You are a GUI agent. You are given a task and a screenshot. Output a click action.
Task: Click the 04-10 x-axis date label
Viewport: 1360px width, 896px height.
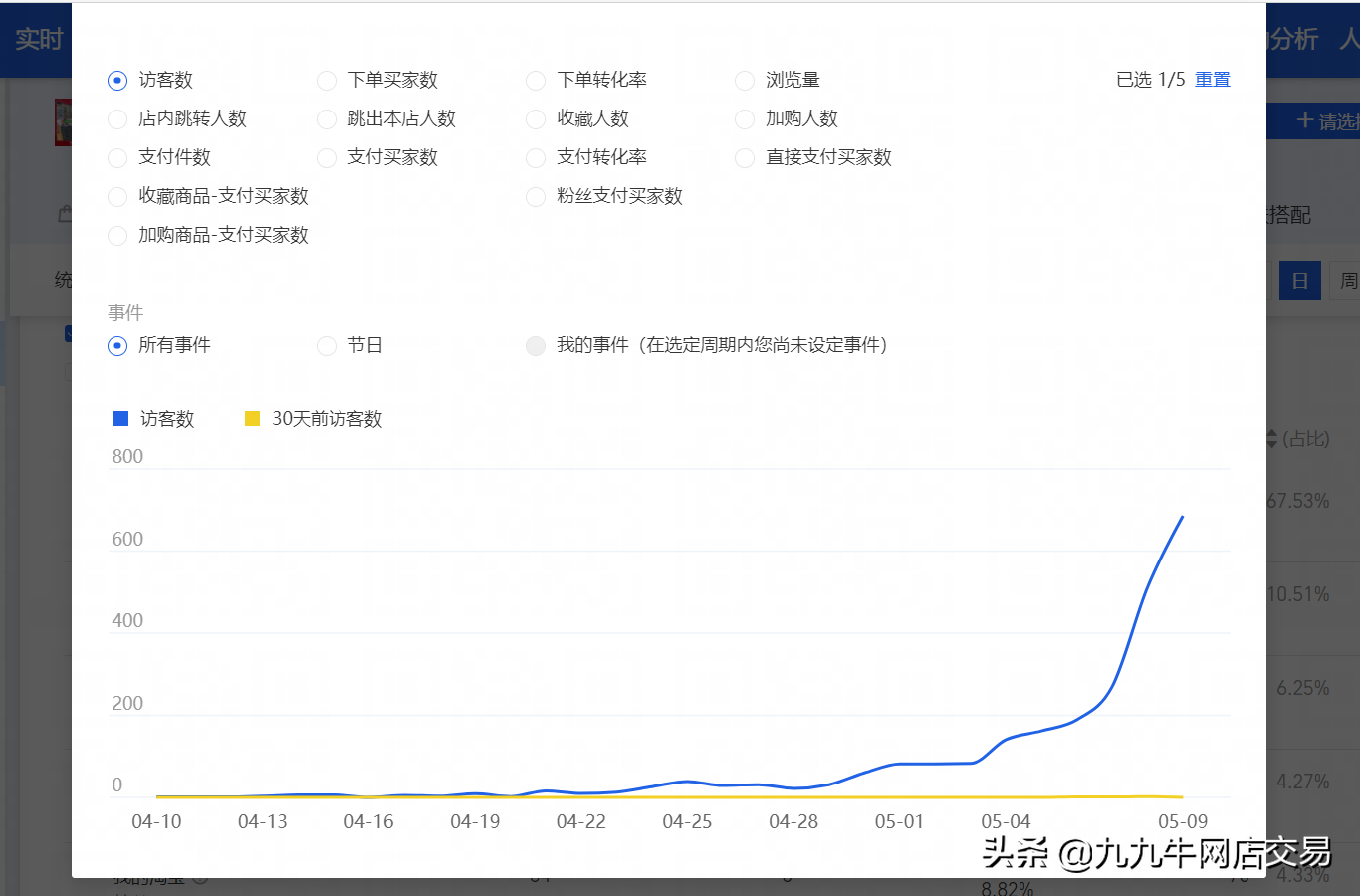point(157,822)
